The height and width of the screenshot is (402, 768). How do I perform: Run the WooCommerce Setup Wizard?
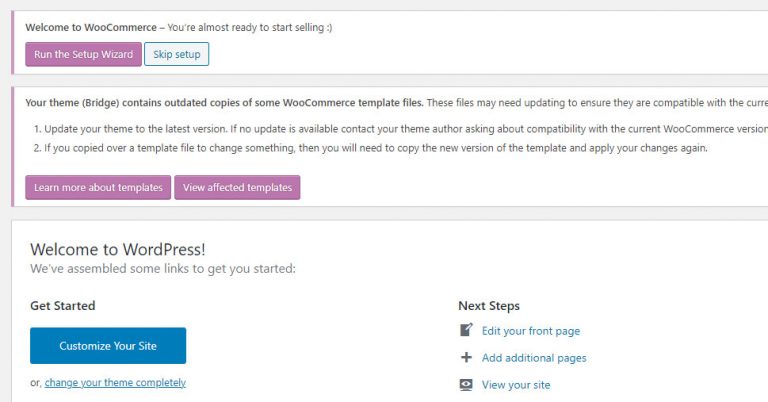[83, 54]
